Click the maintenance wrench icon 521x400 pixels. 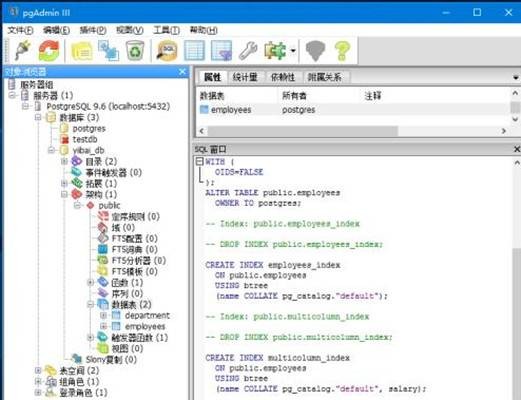(x=248, y=51)
